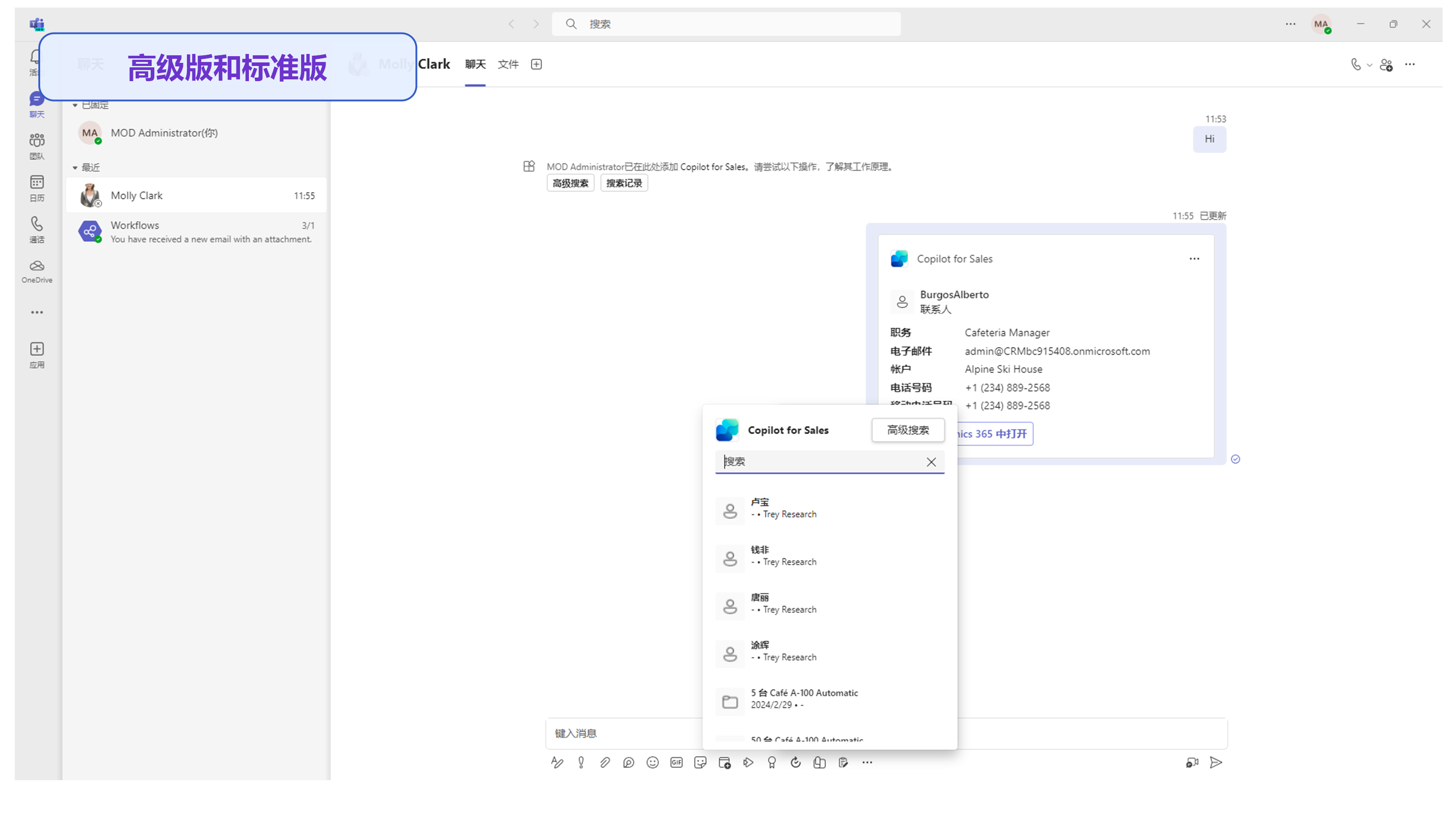The height and width of the screenshot is (831, 1456).
Task: Open the call options dropdown arrow
Action: click(1369, 65)
